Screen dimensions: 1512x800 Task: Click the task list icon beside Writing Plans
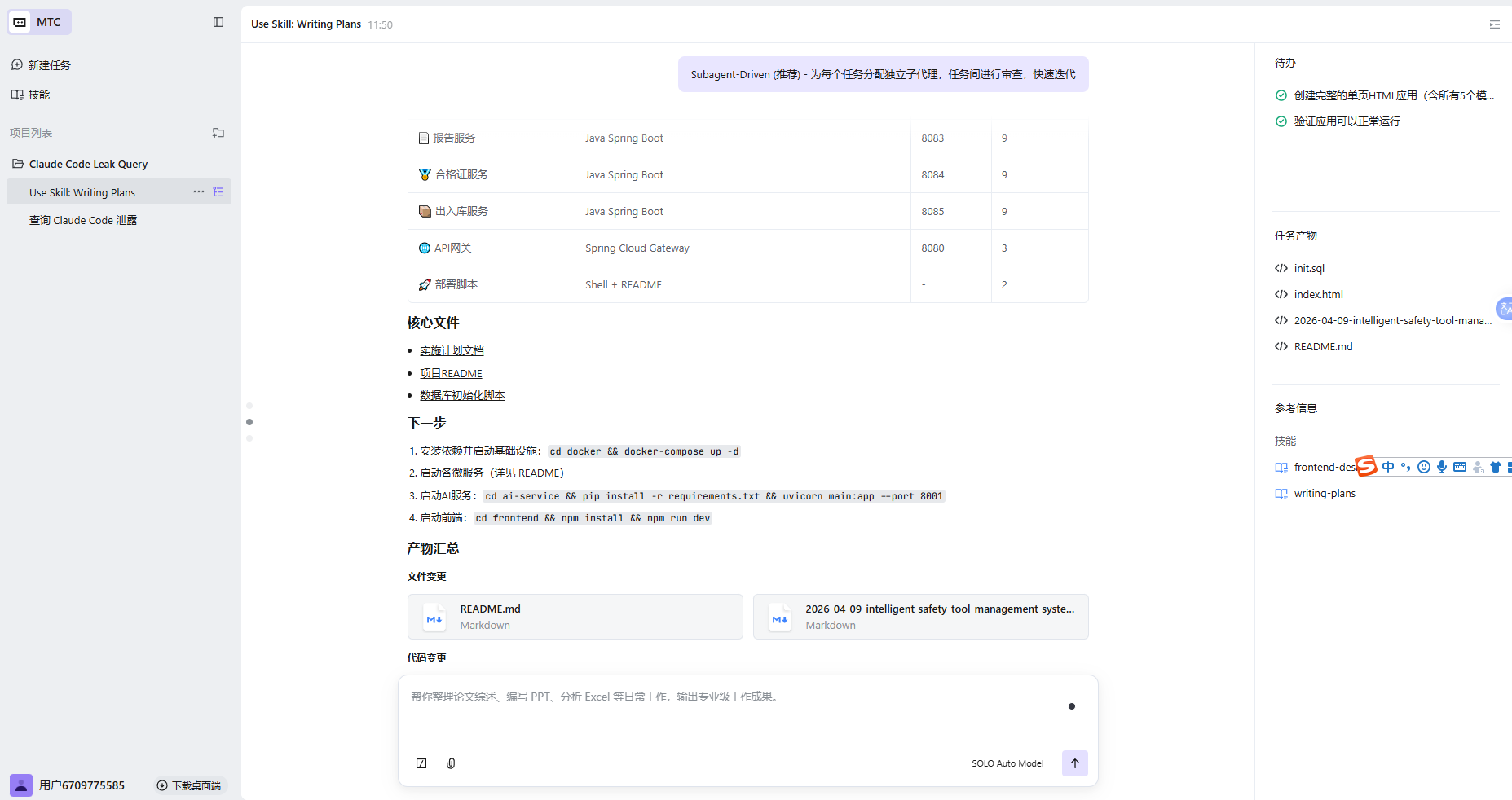pos(218,192)
